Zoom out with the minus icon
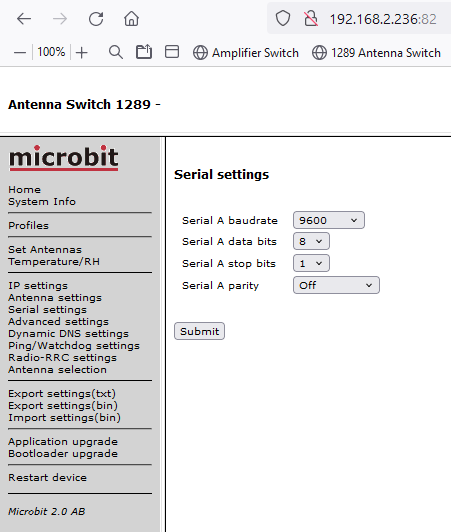Screen dimensions: 451x532 tap(20, 53)
